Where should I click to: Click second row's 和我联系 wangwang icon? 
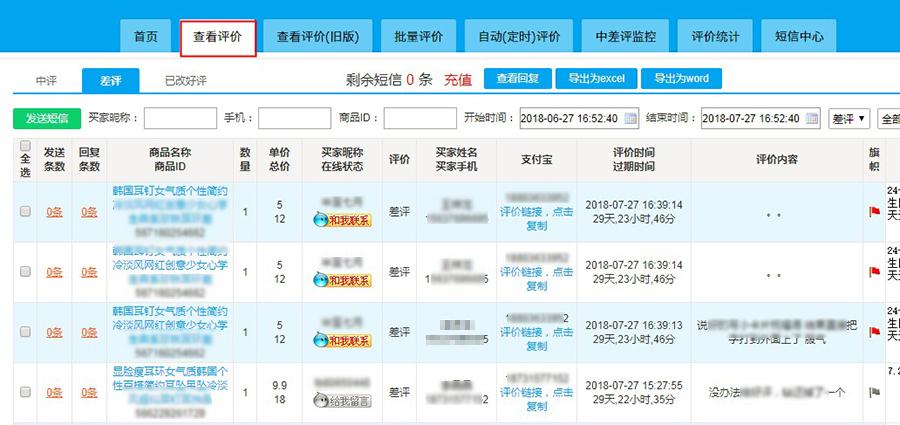pyautogui.click(x=343, y=280)
